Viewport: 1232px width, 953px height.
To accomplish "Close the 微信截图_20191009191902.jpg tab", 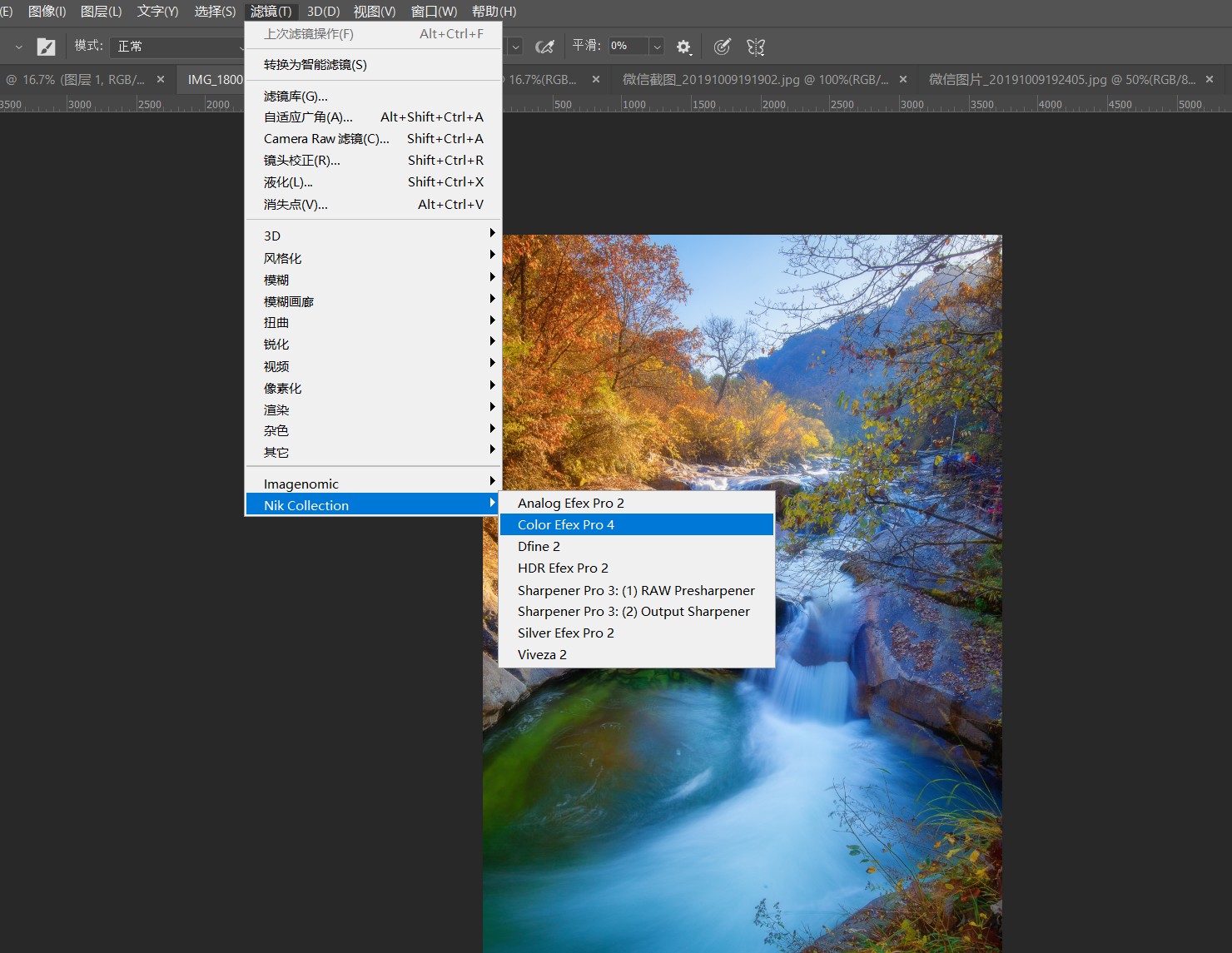I will point(903,80).
